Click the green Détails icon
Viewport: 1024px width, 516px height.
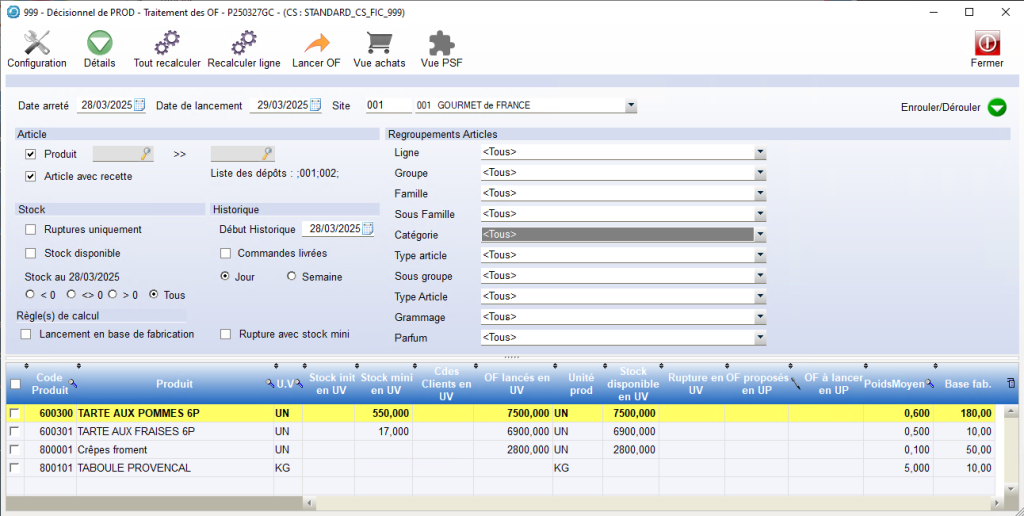pos(99,44)
